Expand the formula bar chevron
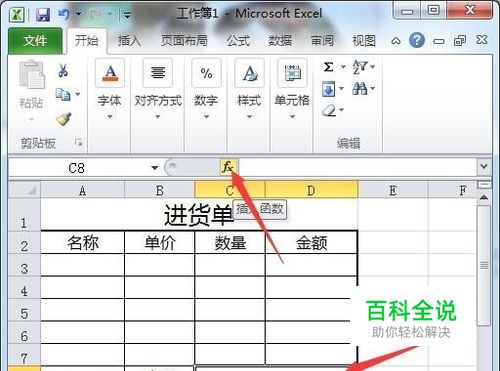The image size is (500, 371). click(484, 166)
